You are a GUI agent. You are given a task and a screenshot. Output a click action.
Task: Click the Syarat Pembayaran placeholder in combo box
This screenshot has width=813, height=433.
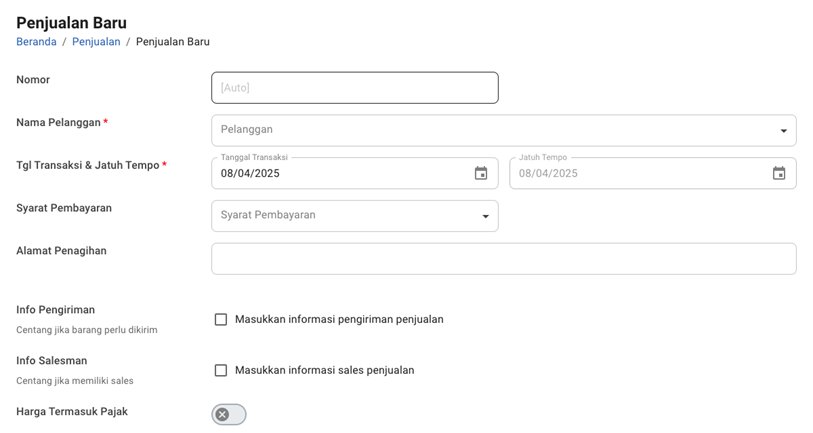click(x=268, y=215)
